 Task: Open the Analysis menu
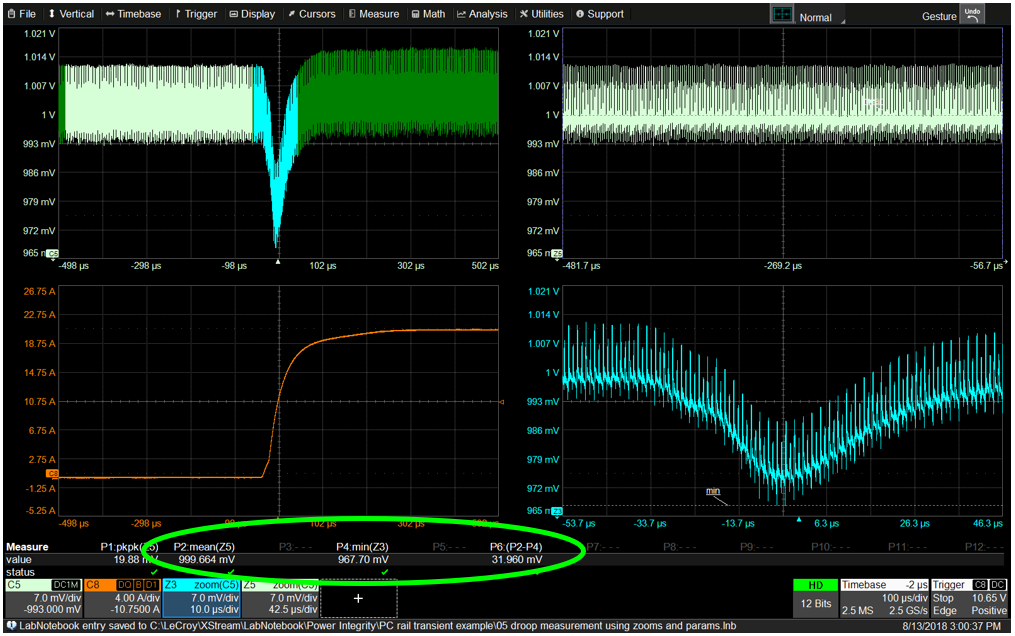pos(482,14)
